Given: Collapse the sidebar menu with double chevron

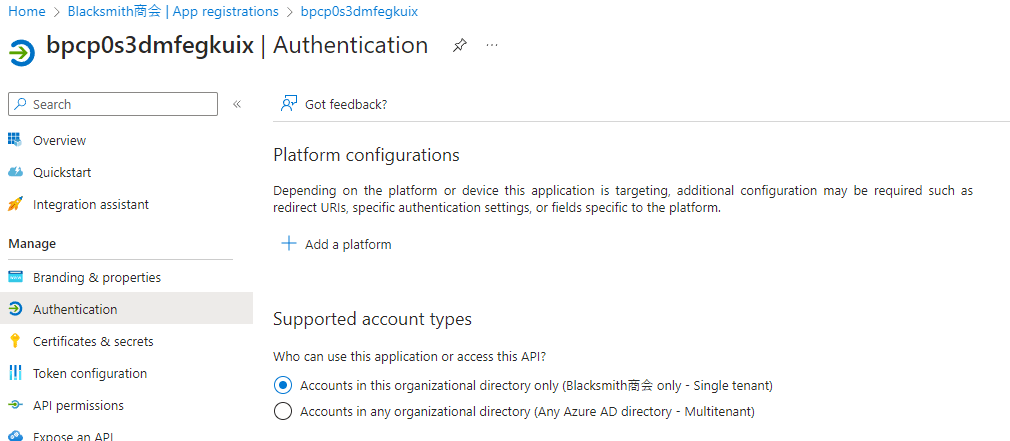Looking at the screenshot, I should [237, 104].
